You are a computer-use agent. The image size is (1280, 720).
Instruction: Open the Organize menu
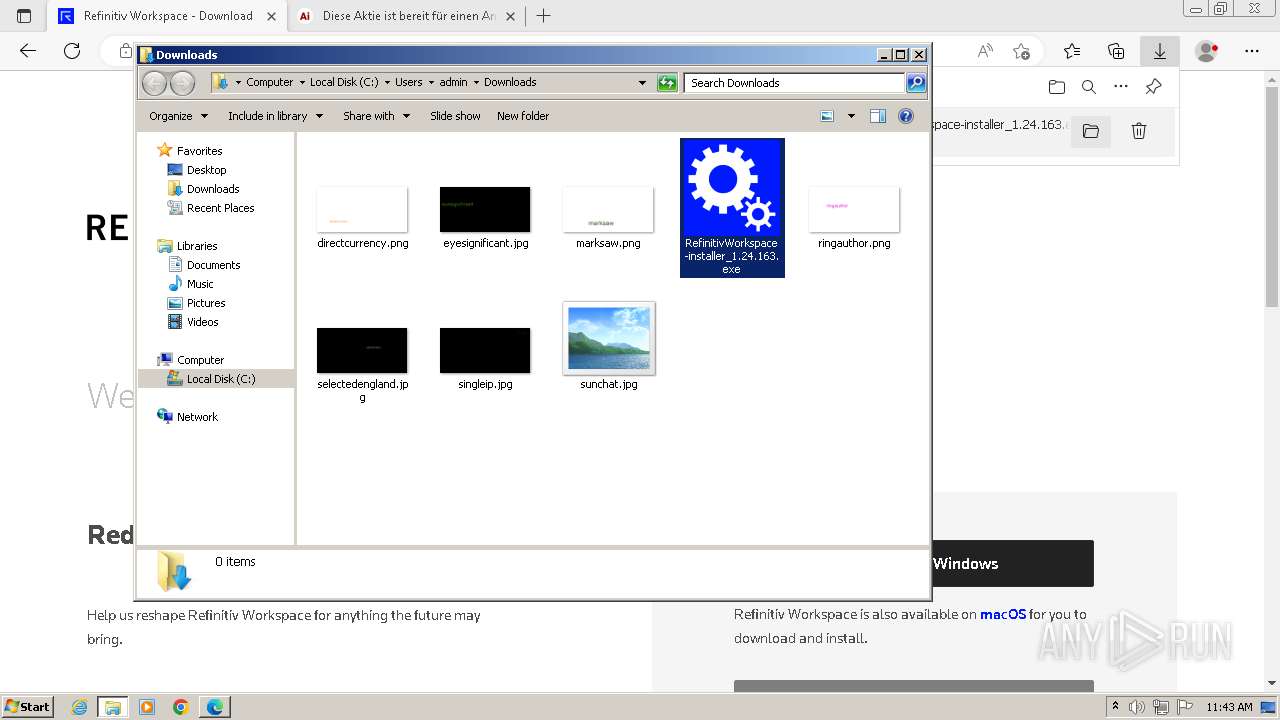tap(178, 116)
